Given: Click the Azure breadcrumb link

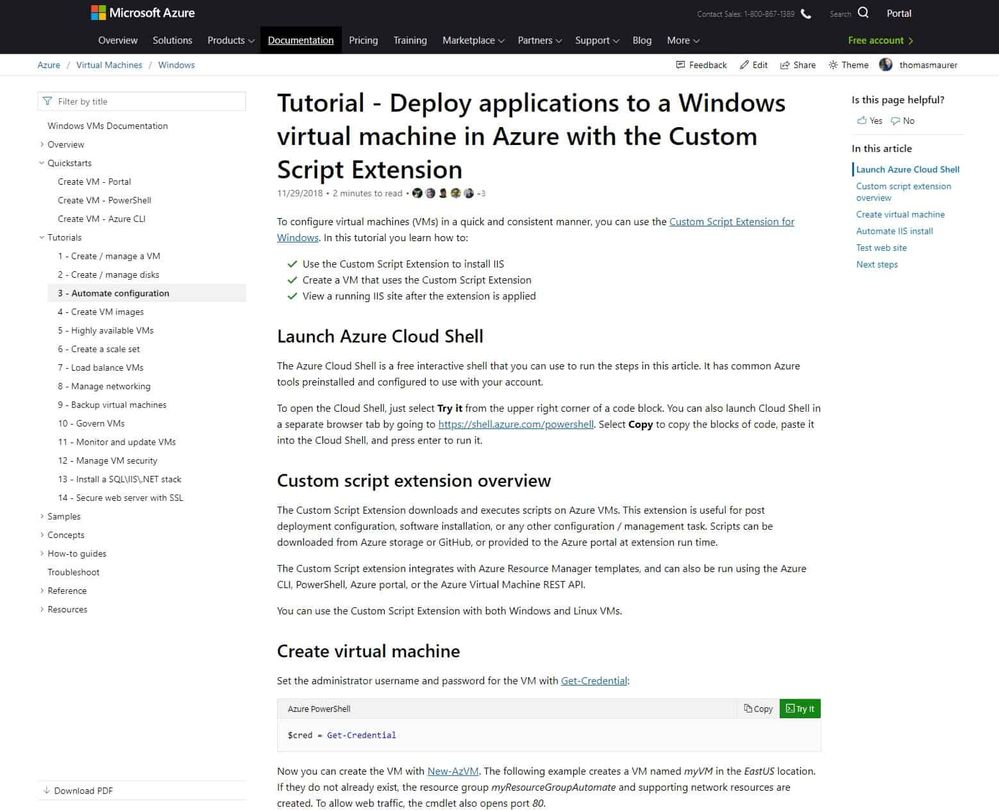Looking at the screenshot, I should (x=48, y=65).
